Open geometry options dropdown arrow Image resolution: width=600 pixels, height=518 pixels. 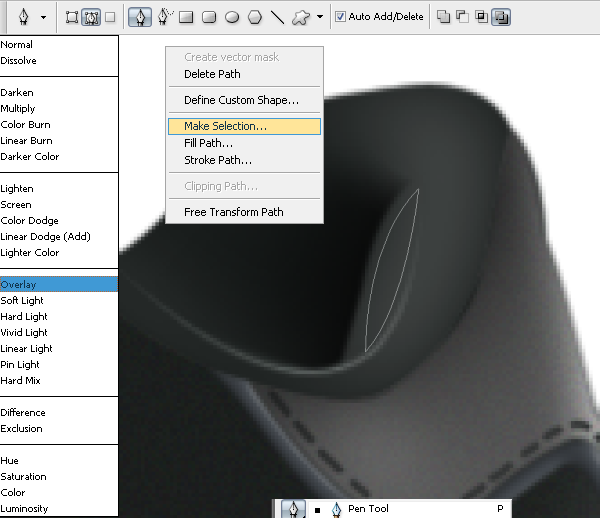pos(320,16)
